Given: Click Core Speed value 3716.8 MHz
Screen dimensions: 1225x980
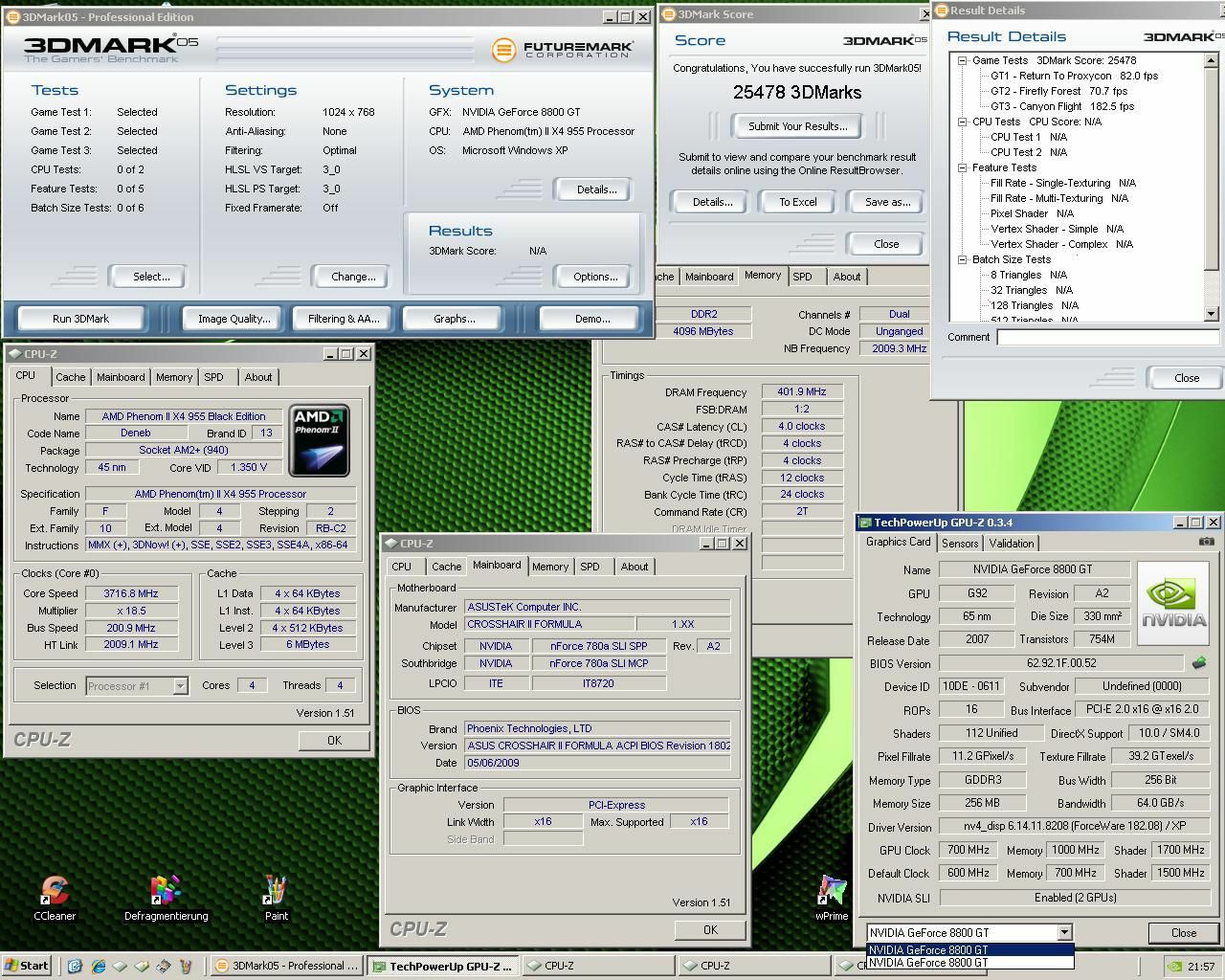Looking at the screenshot, I should click(130, 593).
